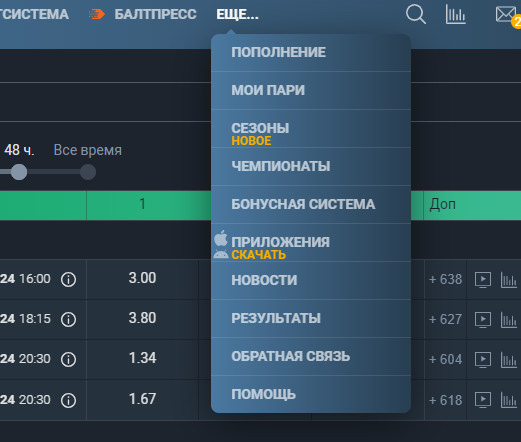521x442 pixels.
Task: Open video stream icon for +618 row
Action: click(x=483, y=400)
